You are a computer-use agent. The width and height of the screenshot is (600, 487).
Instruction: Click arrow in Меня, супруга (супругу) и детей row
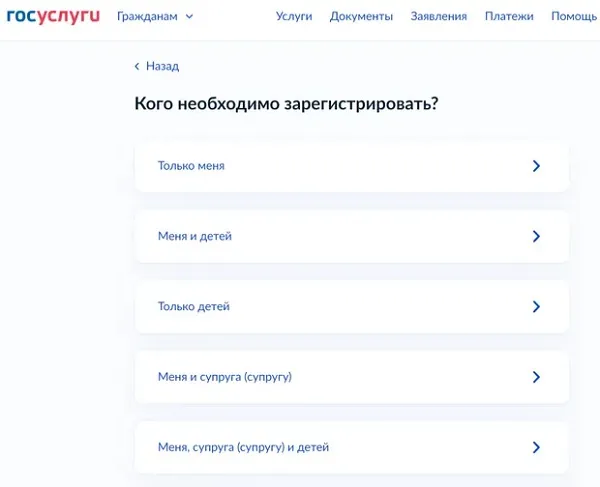click(x=536, y=448)
